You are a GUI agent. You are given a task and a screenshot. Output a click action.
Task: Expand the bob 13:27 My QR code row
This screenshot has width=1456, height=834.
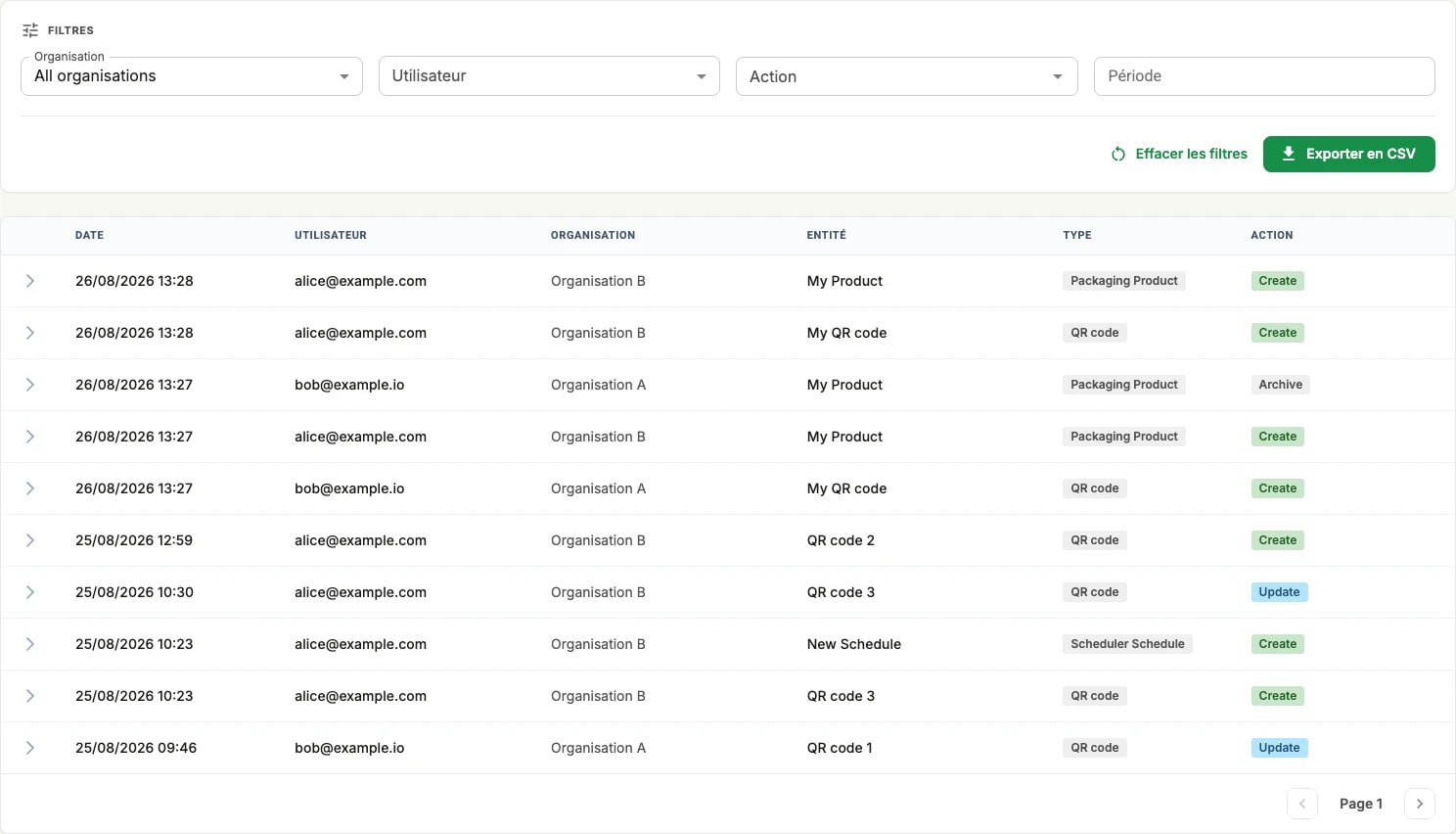click(x=30, y=488)
